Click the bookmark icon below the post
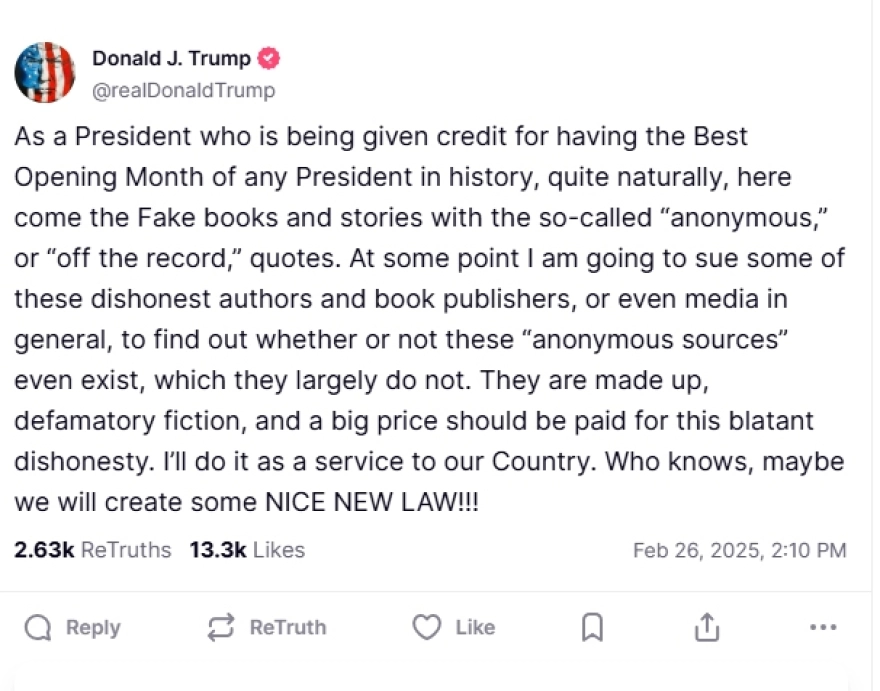 (x=591, y=627)
